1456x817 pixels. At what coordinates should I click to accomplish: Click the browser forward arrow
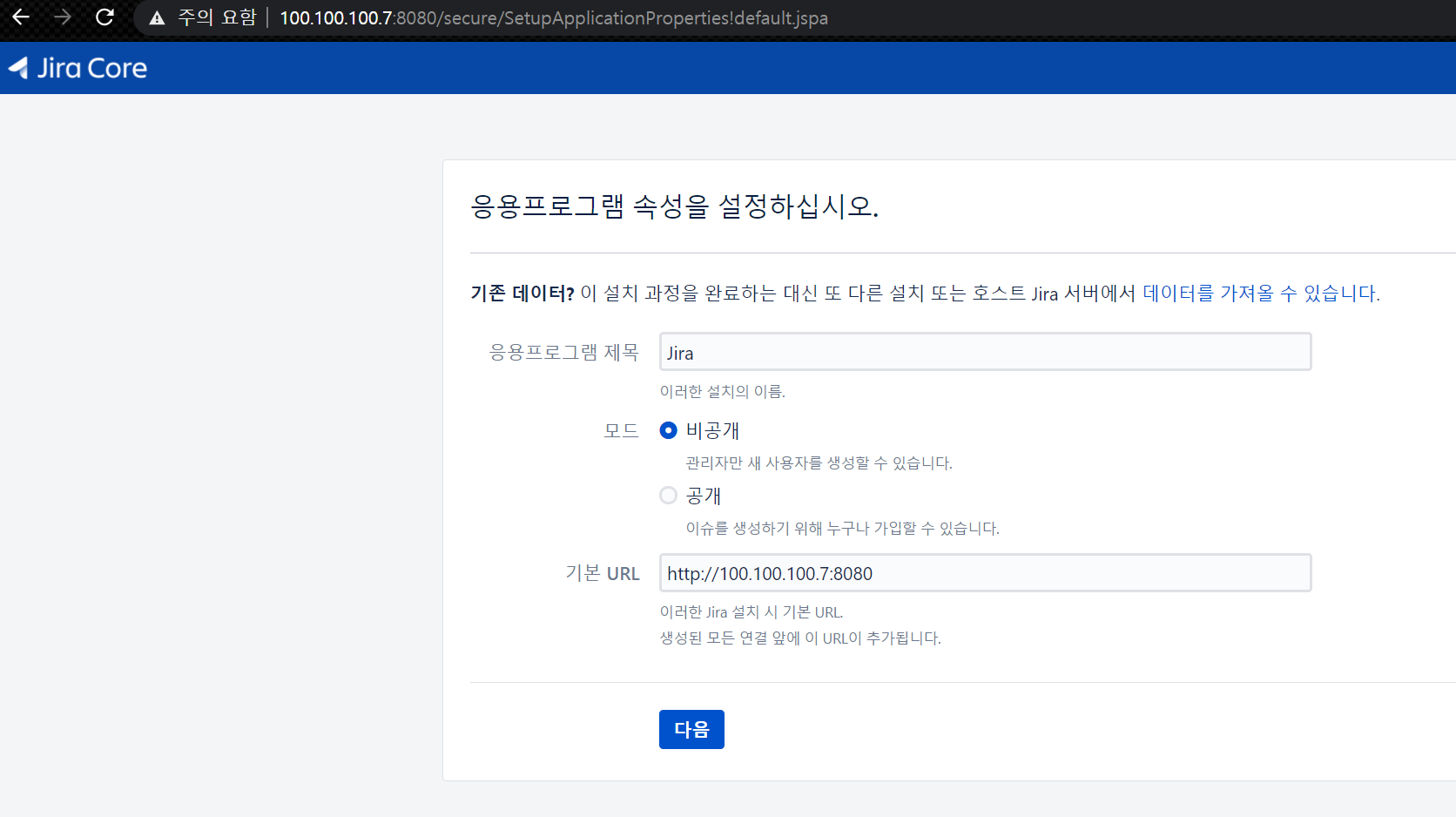pos(63,17)
